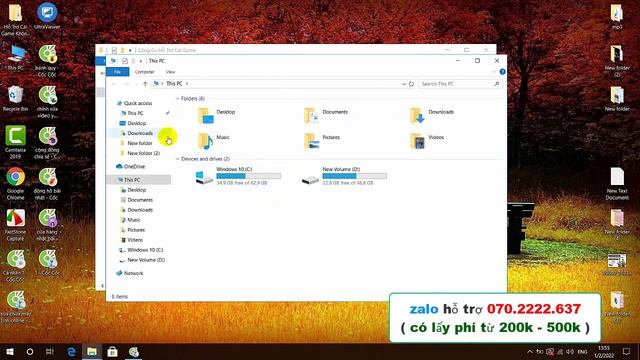Open Task View on the taskbar

click(x=50, y=351)
